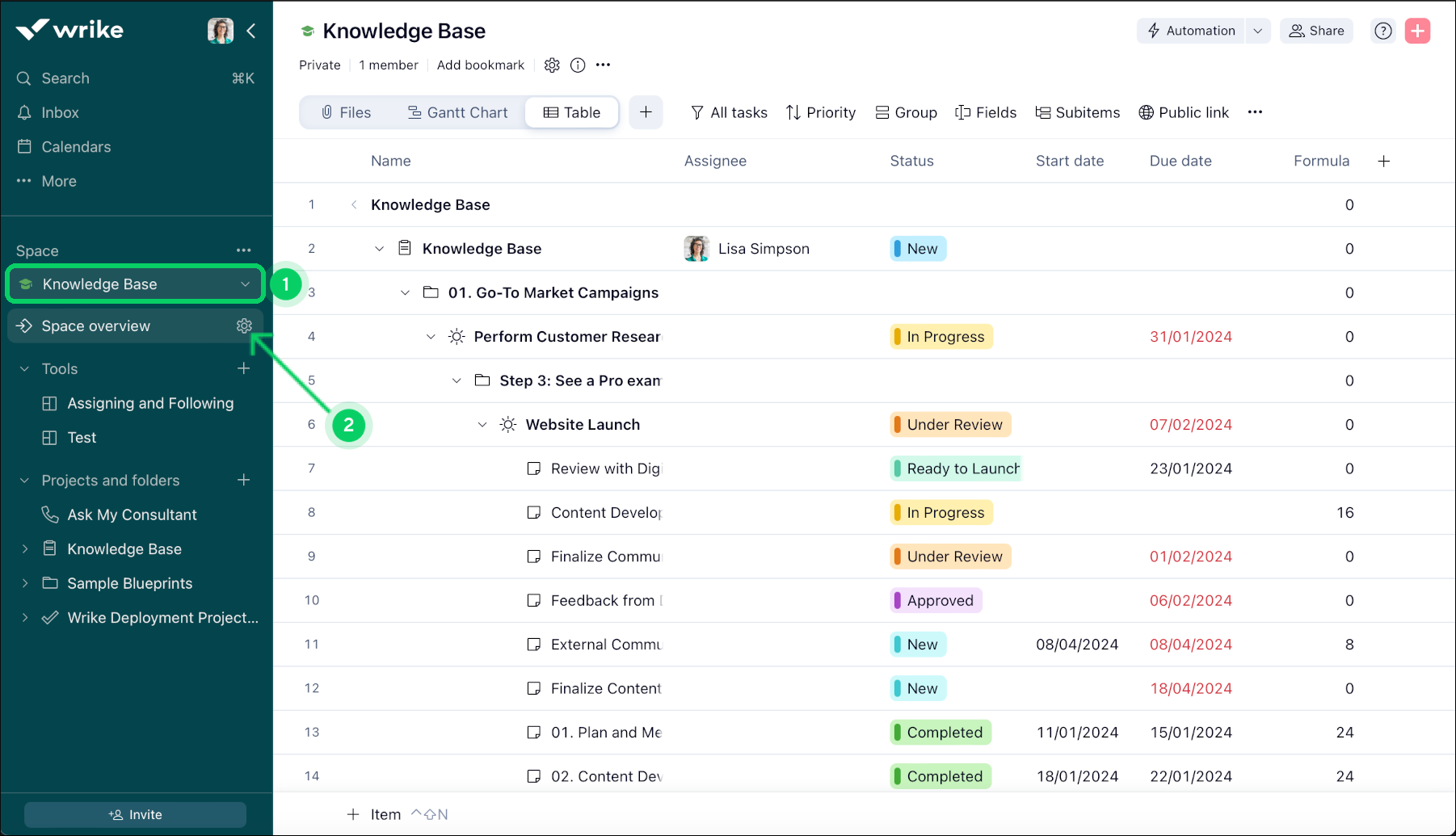The height and width of the screenshot is (836, 1456).
Task: Open settings gear beside Add bookmark
Action: [552, 65]
